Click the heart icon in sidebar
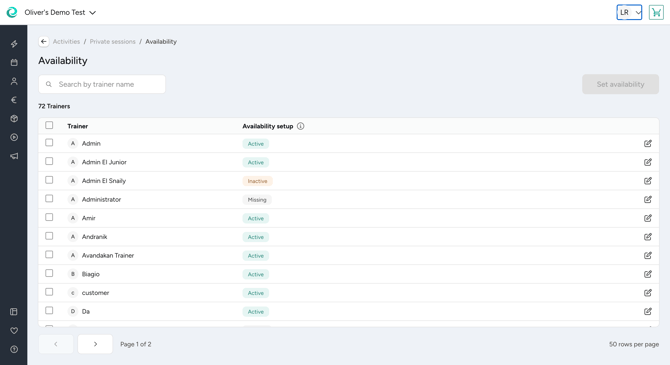This screenshot has width=670, height=365. click(14, 330)
